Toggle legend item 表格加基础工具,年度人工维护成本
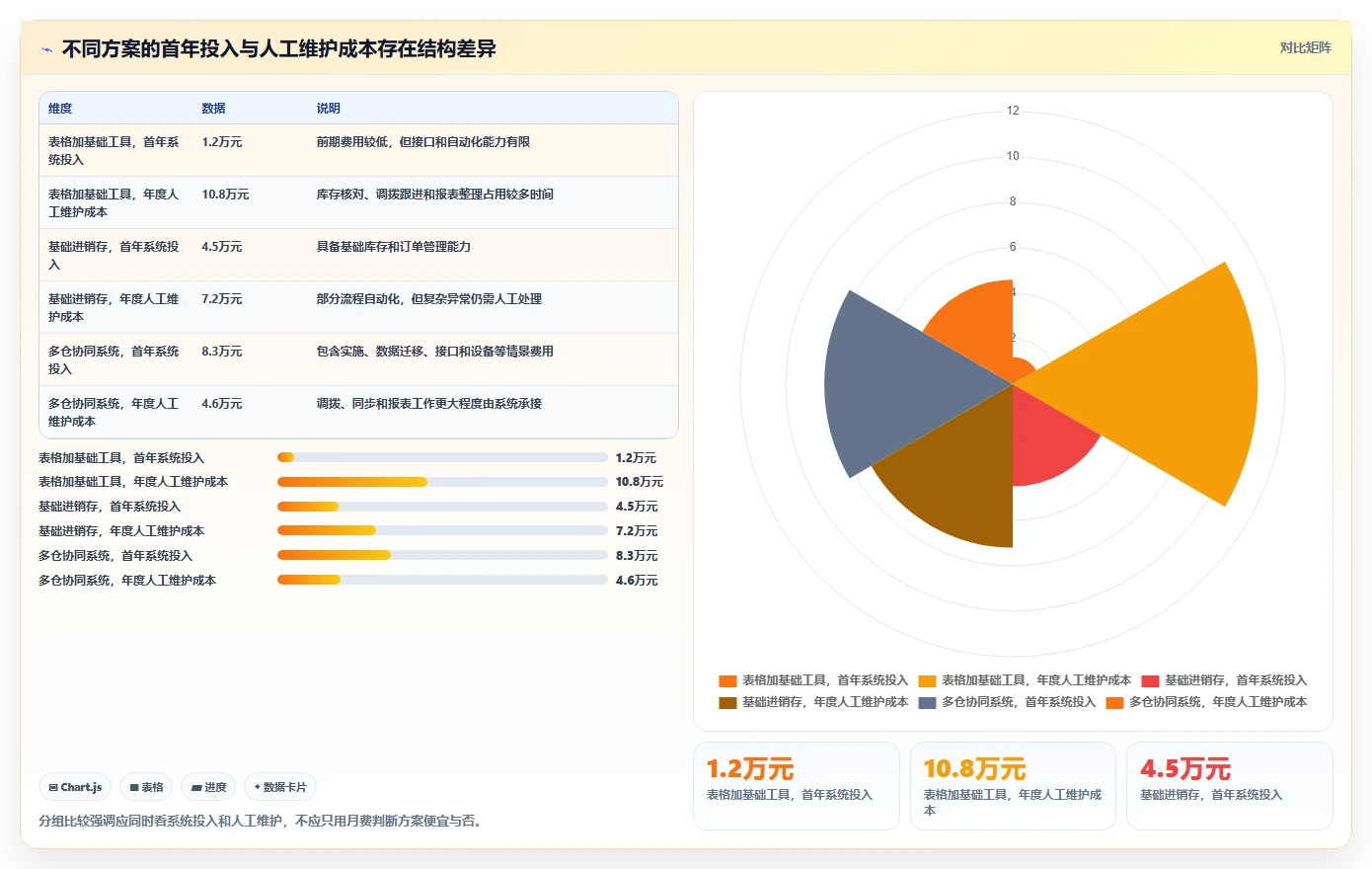 [x=1025, y=680]
